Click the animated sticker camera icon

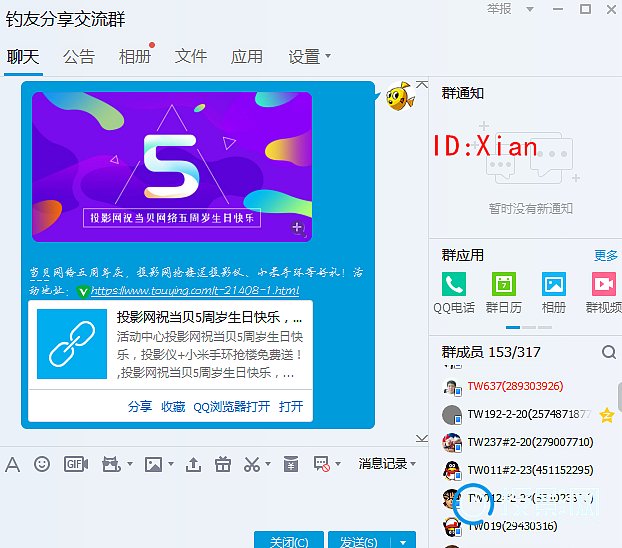[111, 464]
